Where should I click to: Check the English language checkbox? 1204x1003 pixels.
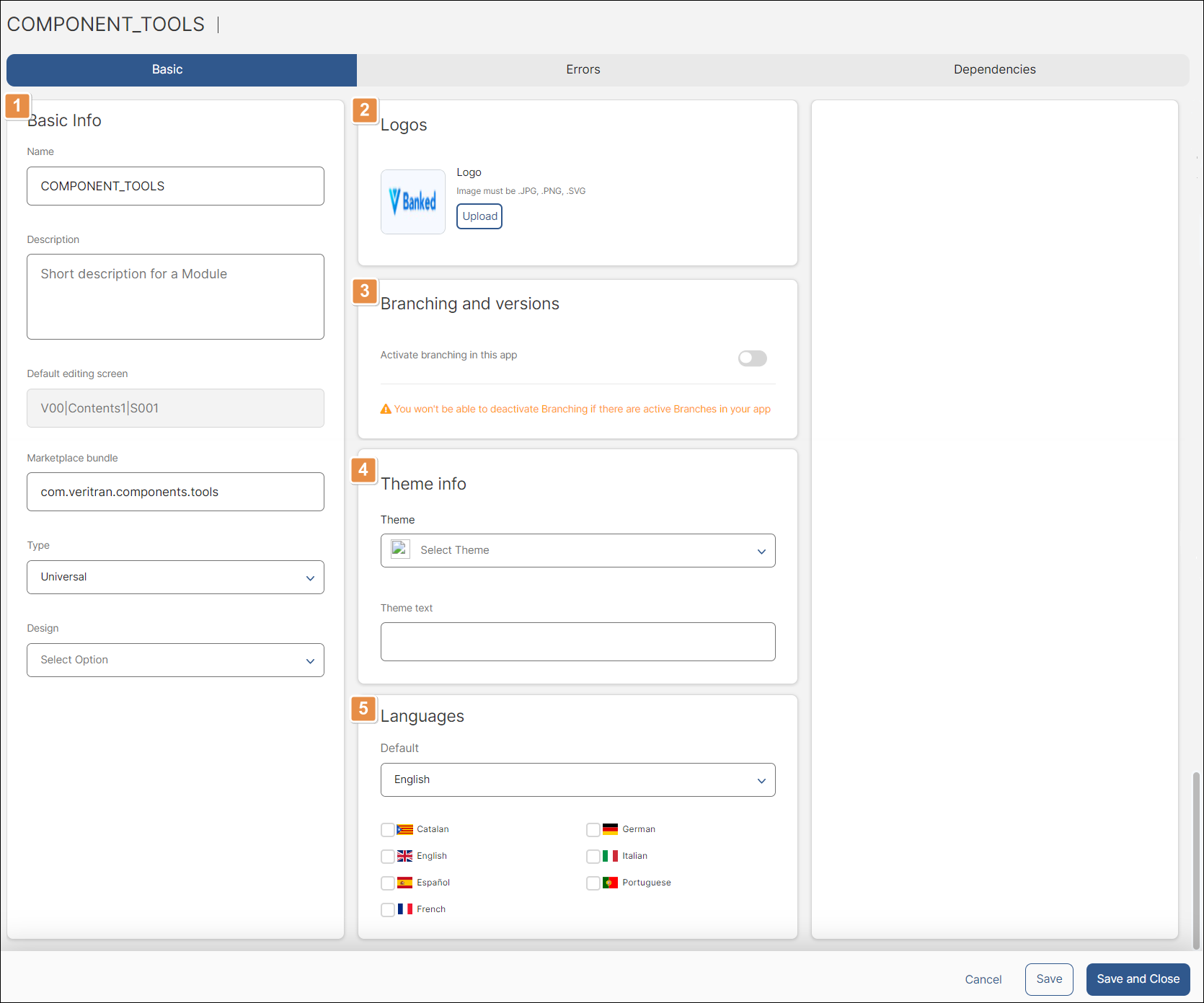click(387, 857)
